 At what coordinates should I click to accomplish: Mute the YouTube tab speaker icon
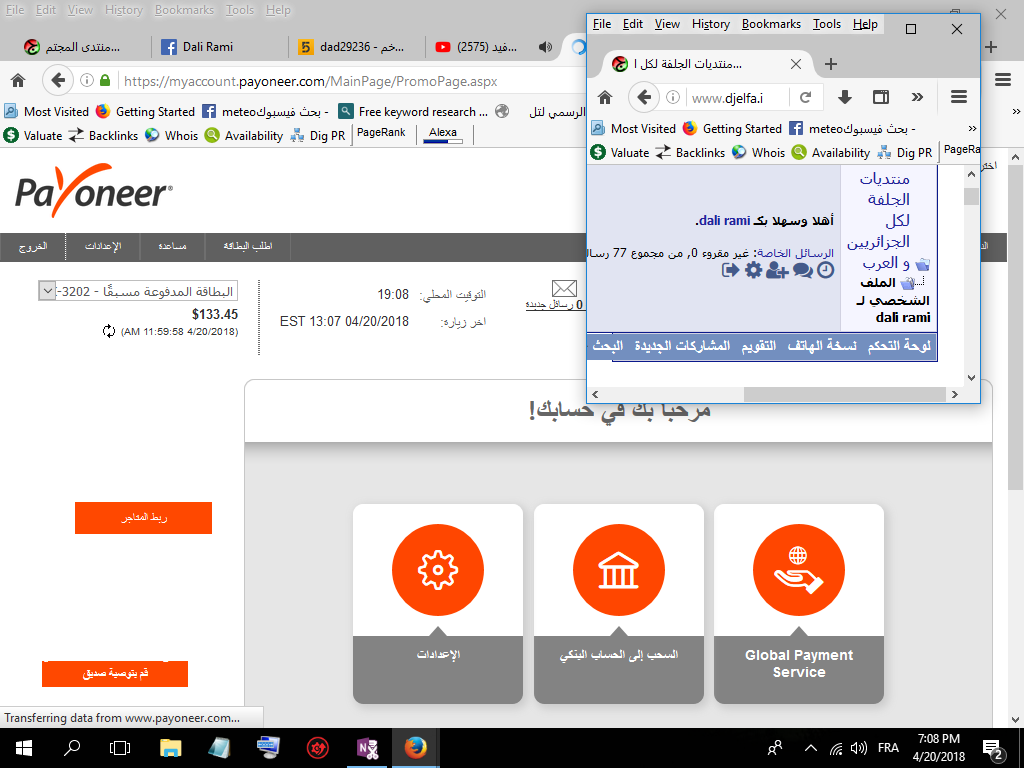coord(545,46)
